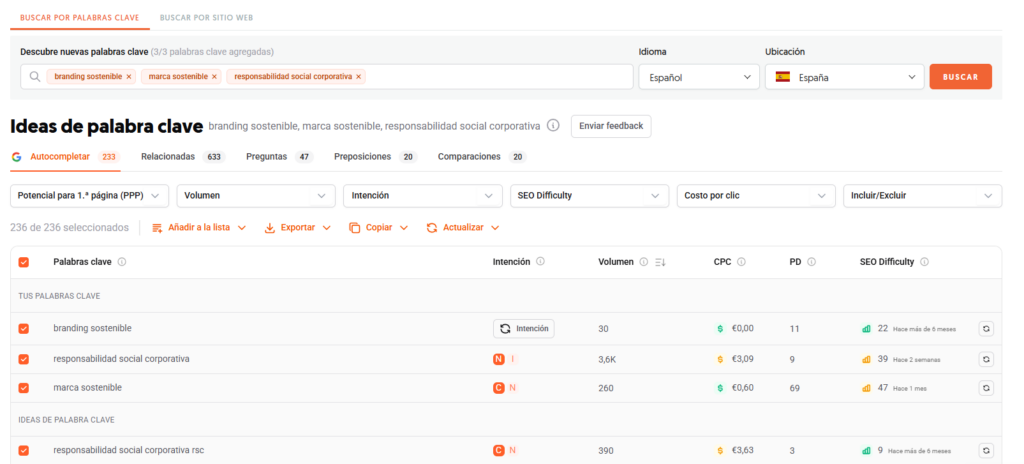Uncheck 'responsabilidad social corporativa rsc' checkbox
The image size is (1024, 464).
pyautogui.click(x=24, y=450)
